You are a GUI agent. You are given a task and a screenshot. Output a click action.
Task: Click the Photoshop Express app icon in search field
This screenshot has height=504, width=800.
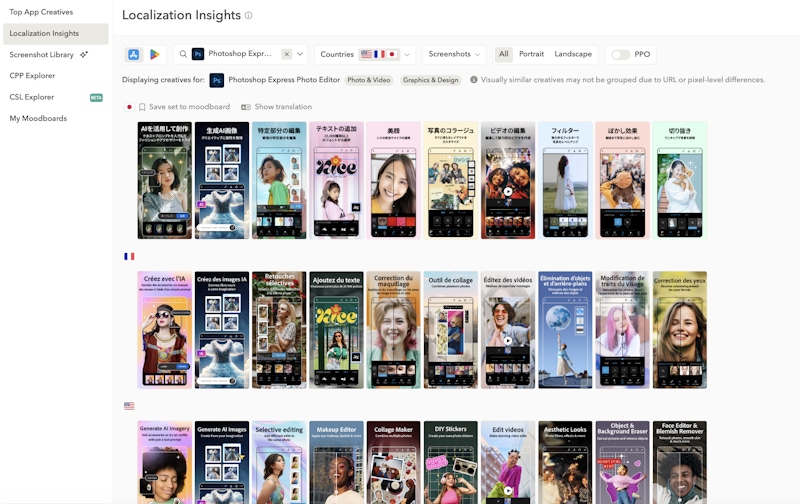(x=198, y=54)
